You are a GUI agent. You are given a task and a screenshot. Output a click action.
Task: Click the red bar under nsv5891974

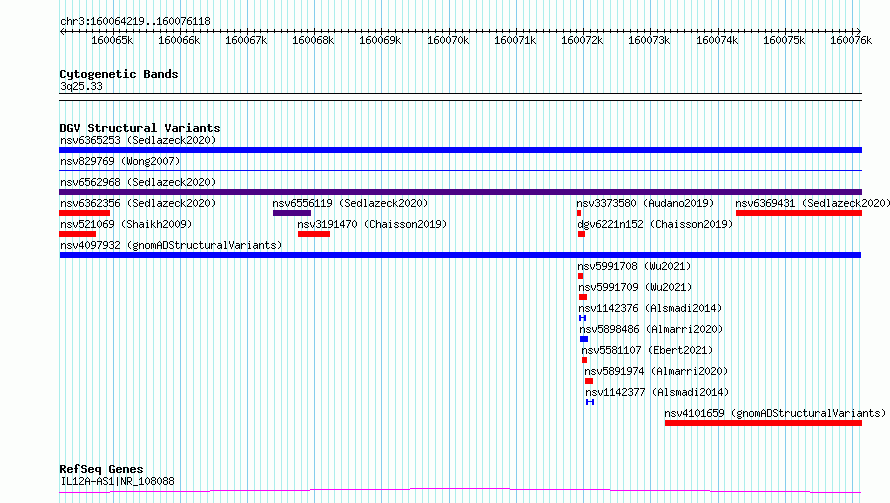tap(589, 381)
